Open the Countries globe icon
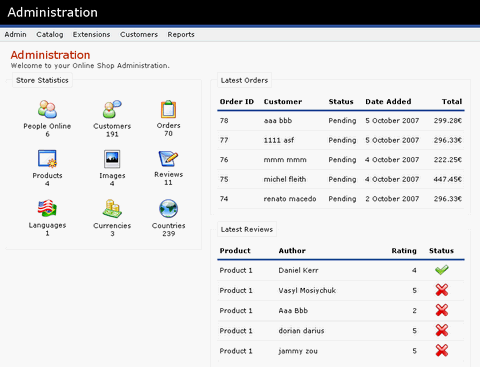The image size is (480, 367). click(x=168, y=208)
